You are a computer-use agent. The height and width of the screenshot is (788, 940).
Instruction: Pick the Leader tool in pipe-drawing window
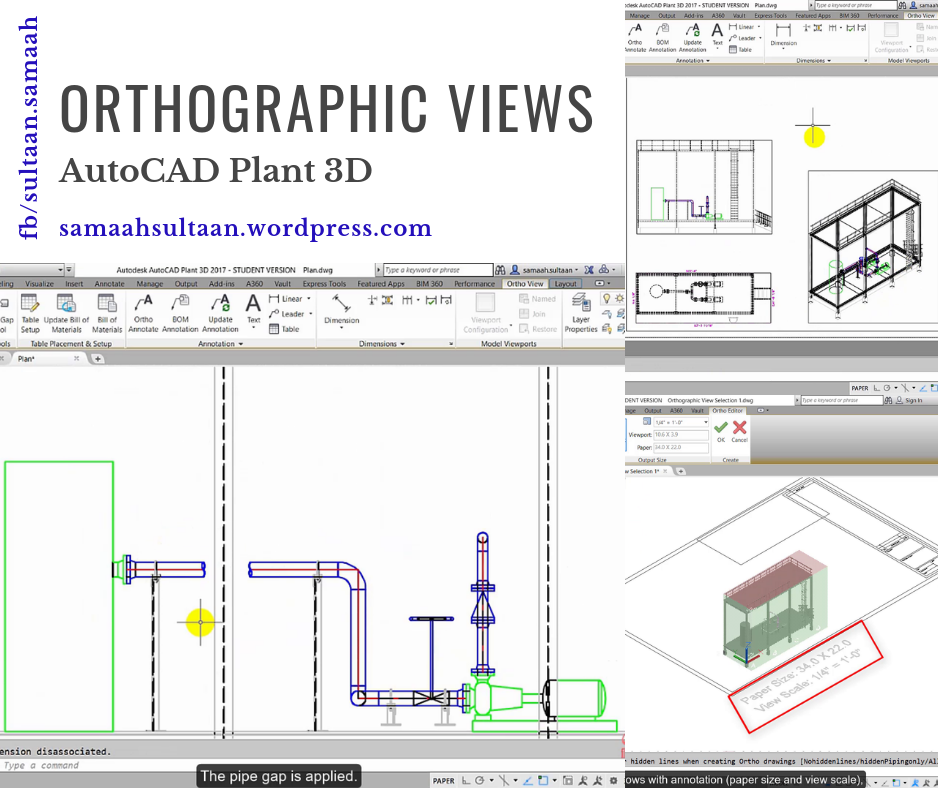287,314
